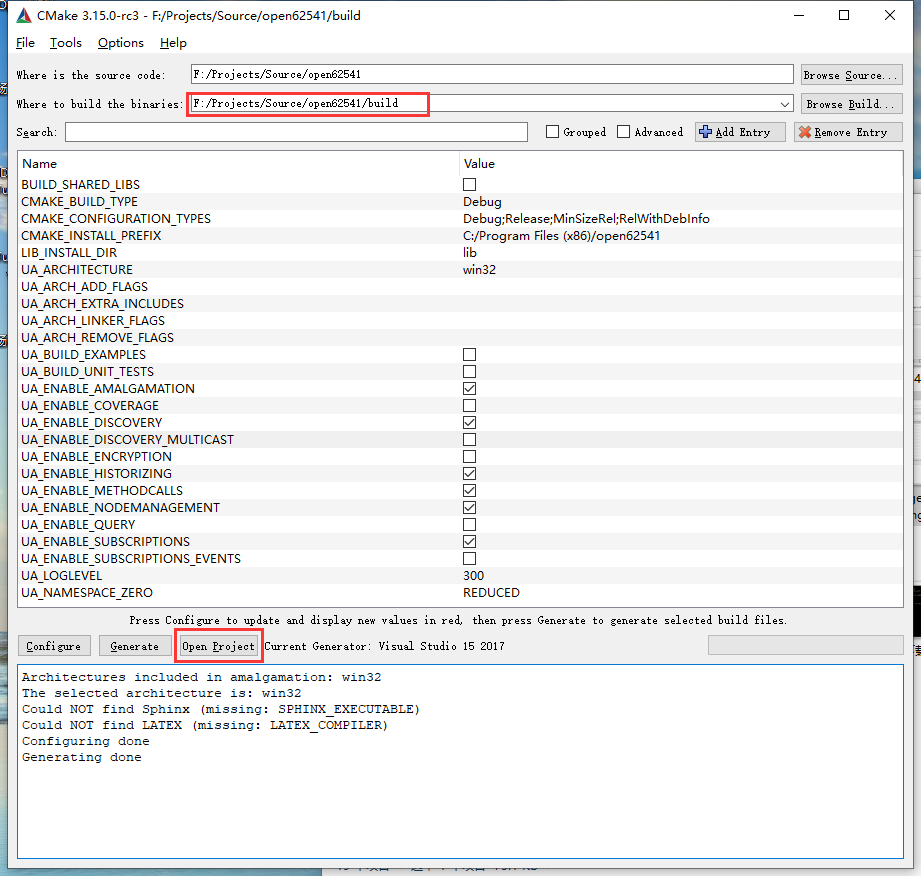Select the CMAKE_BUILD_TYPE value Debug

[482, 202]
